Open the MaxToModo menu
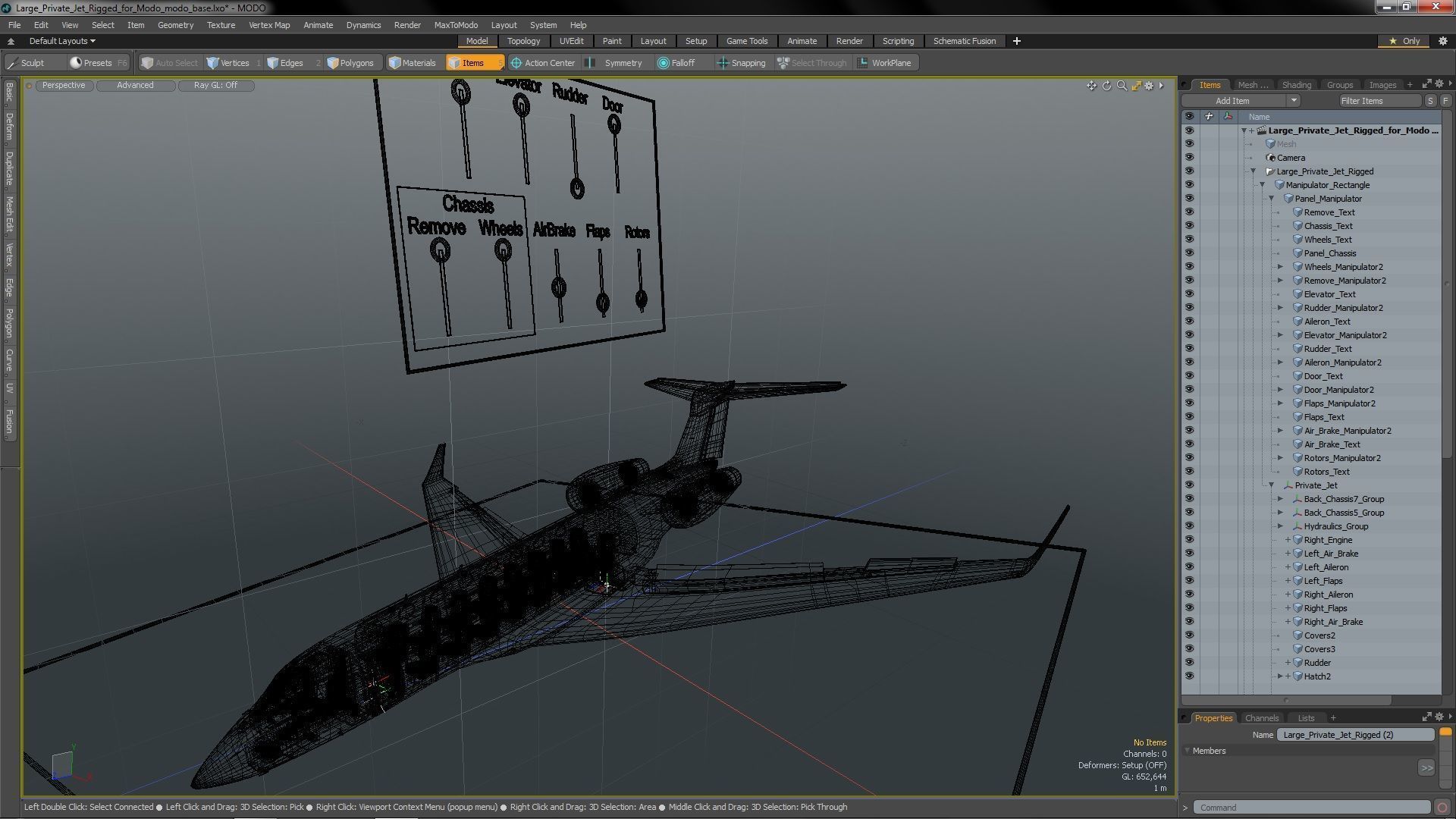 pyautogui.click(x=456, y=25)
